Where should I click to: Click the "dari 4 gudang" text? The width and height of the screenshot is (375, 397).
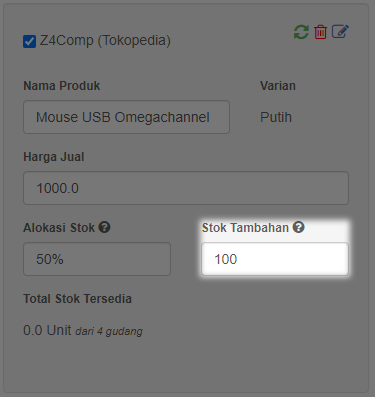pos(109,331)
